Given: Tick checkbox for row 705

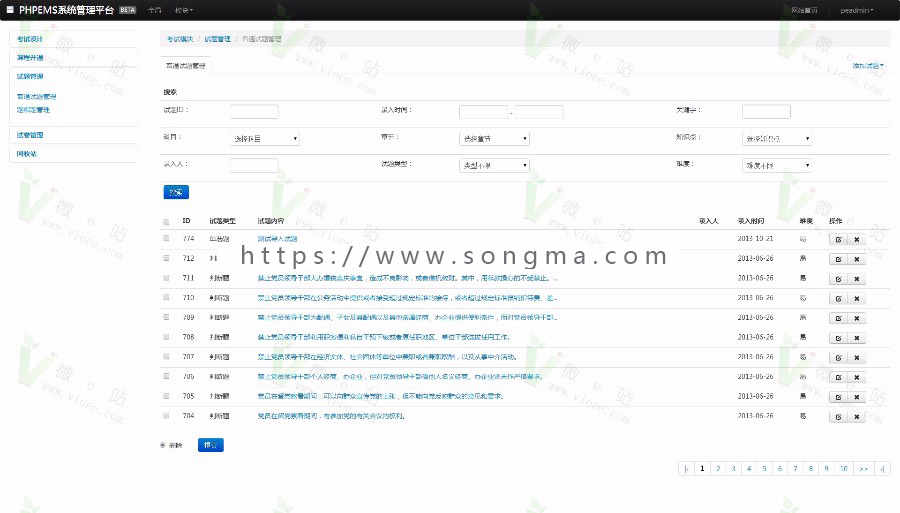Looking at the screenshot, I should click(x=166, y=396).
